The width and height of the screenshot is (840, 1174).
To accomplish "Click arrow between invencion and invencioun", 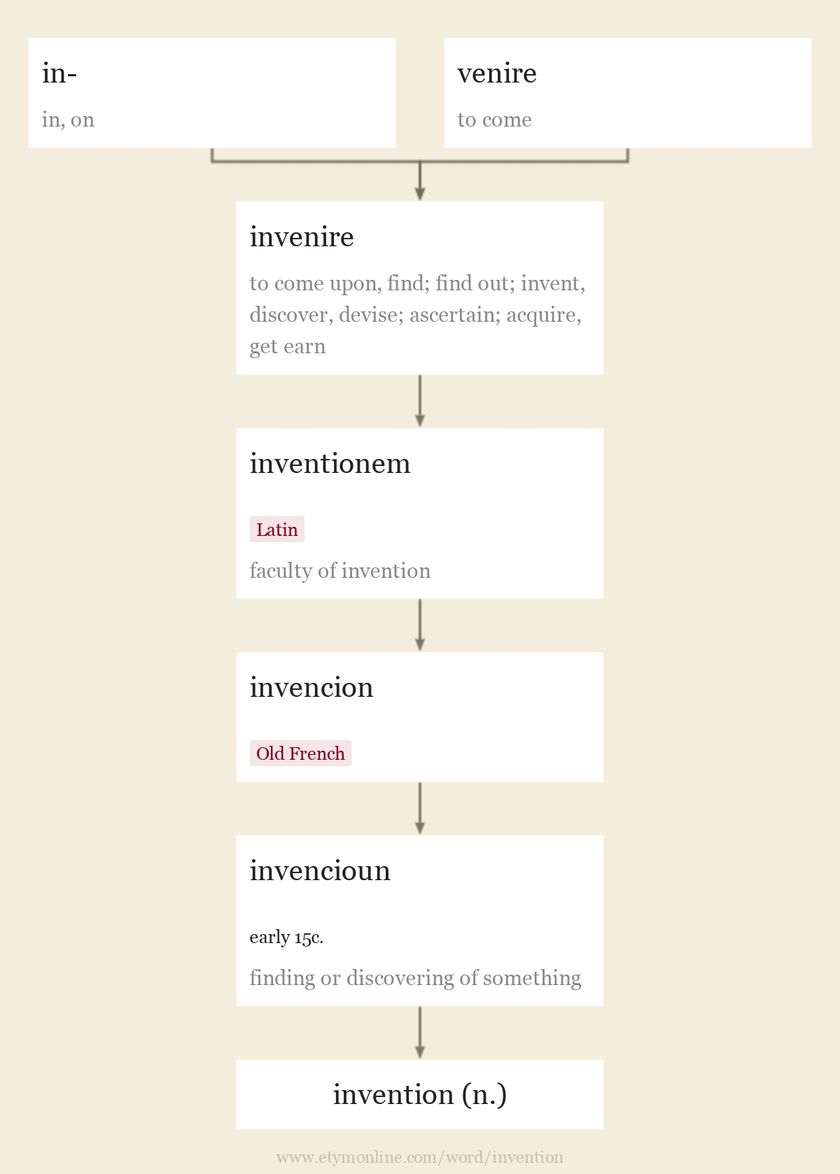I will [420, 809].
